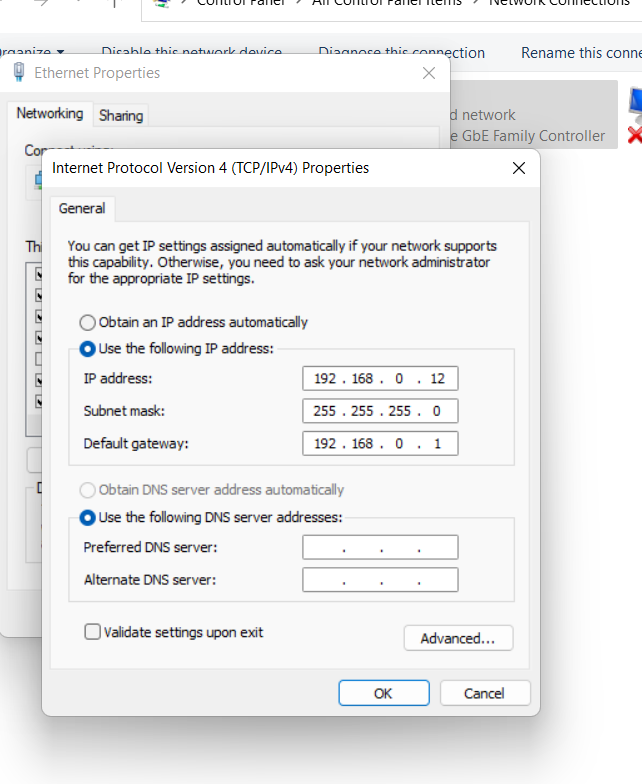
Task: Select the GbE Family Controller adapter
Action: click(x=534, y=114)
